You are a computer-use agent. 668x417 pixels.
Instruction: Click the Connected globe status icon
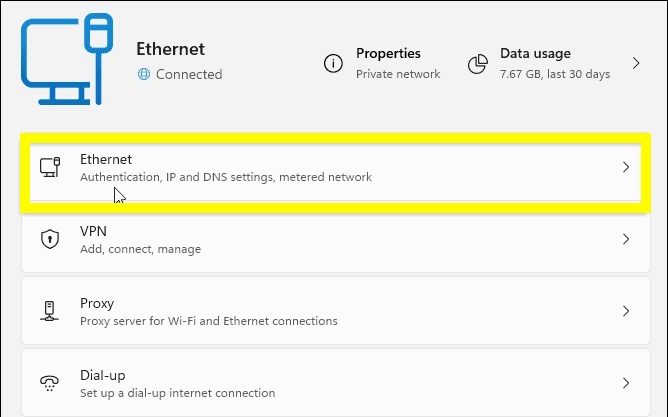tap(143, 74)
